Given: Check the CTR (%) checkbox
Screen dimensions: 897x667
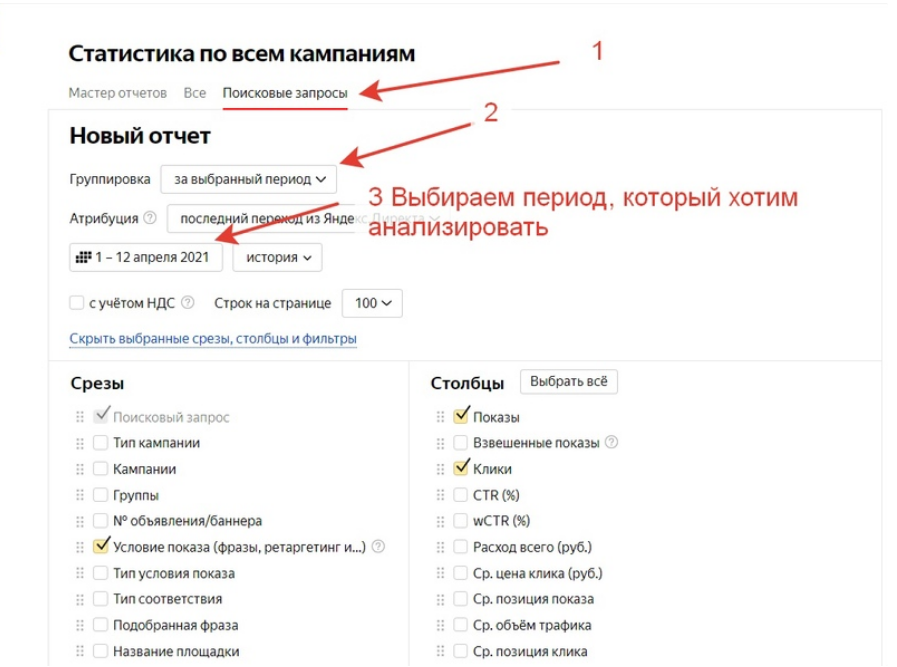Looking at the screenshot, I should click(x=460, y=495).
